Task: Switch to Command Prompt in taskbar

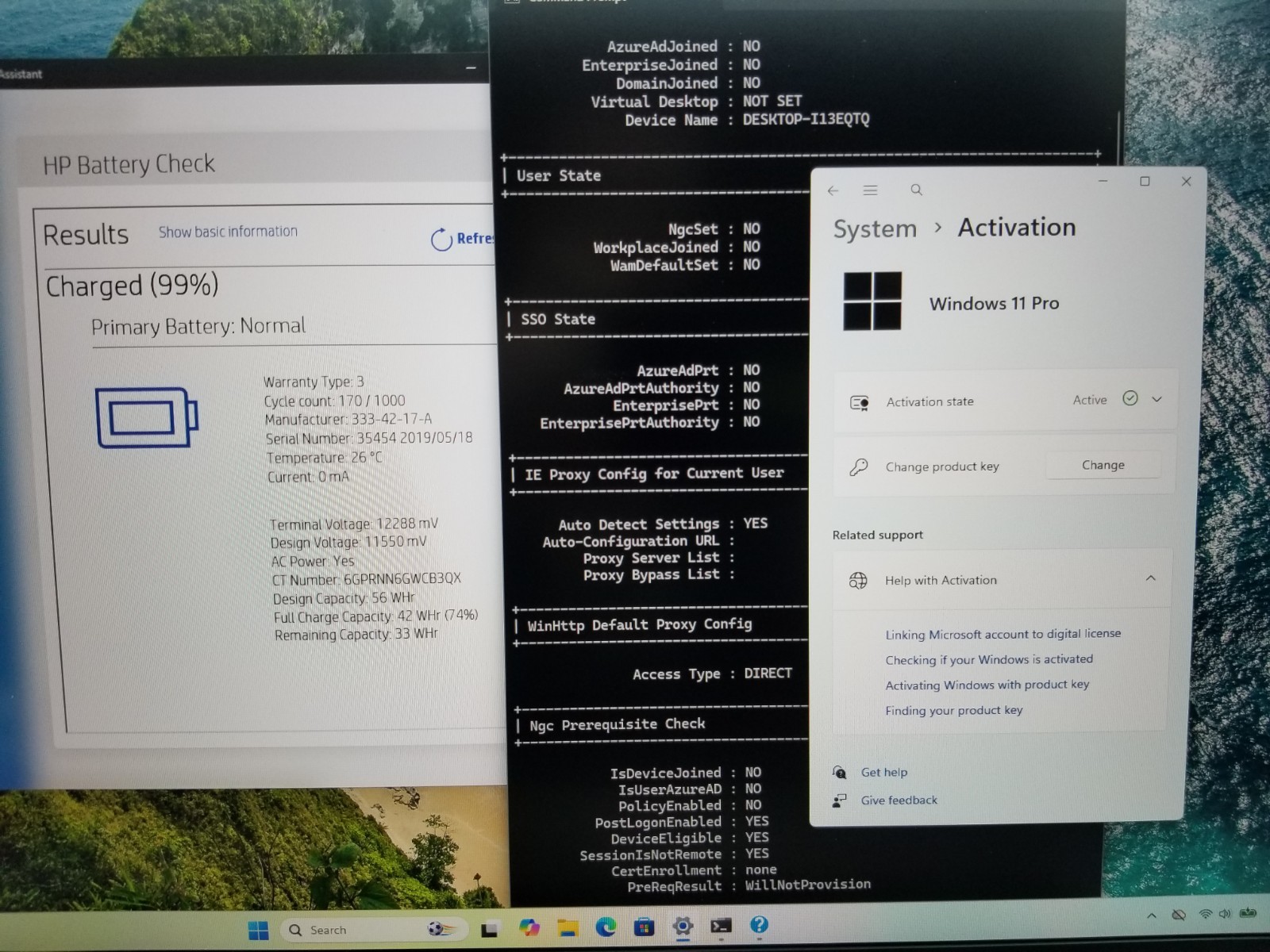Action: (x=721, y=925)
